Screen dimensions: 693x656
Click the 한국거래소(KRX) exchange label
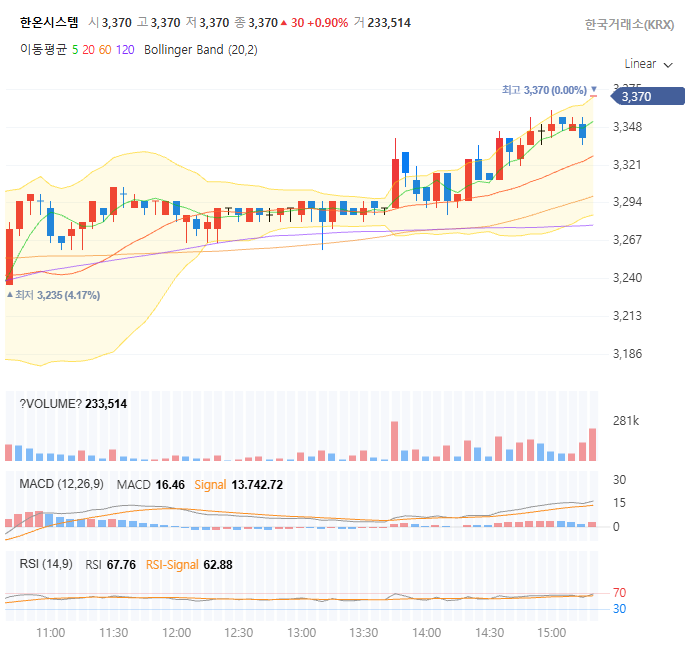click(629, 24)
